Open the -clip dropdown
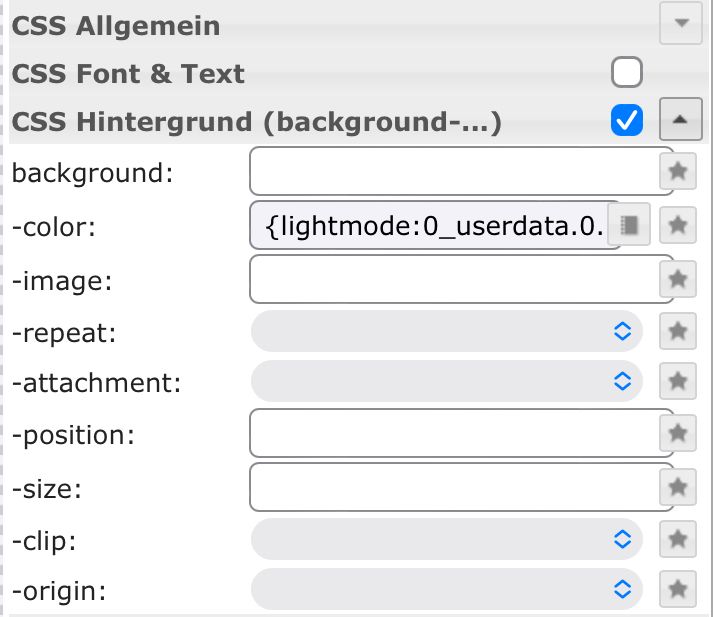Viewport: 713px width, 617px height. 446,540
